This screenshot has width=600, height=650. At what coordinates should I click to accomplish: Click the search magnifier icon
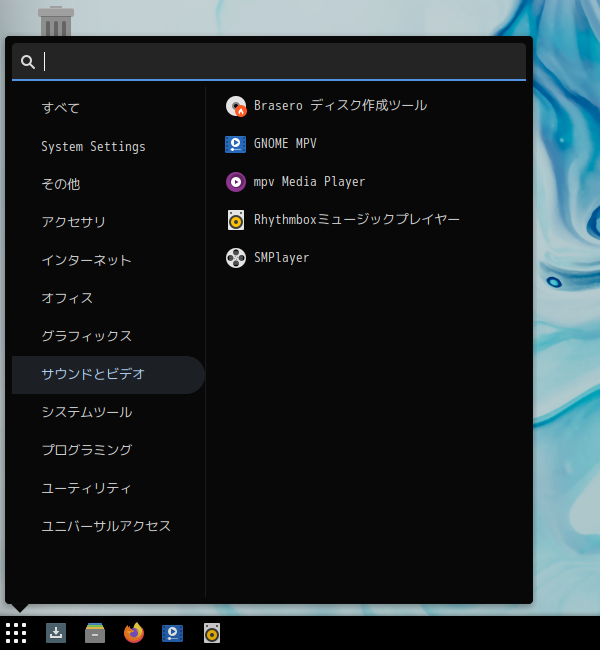tap(28, 62)
